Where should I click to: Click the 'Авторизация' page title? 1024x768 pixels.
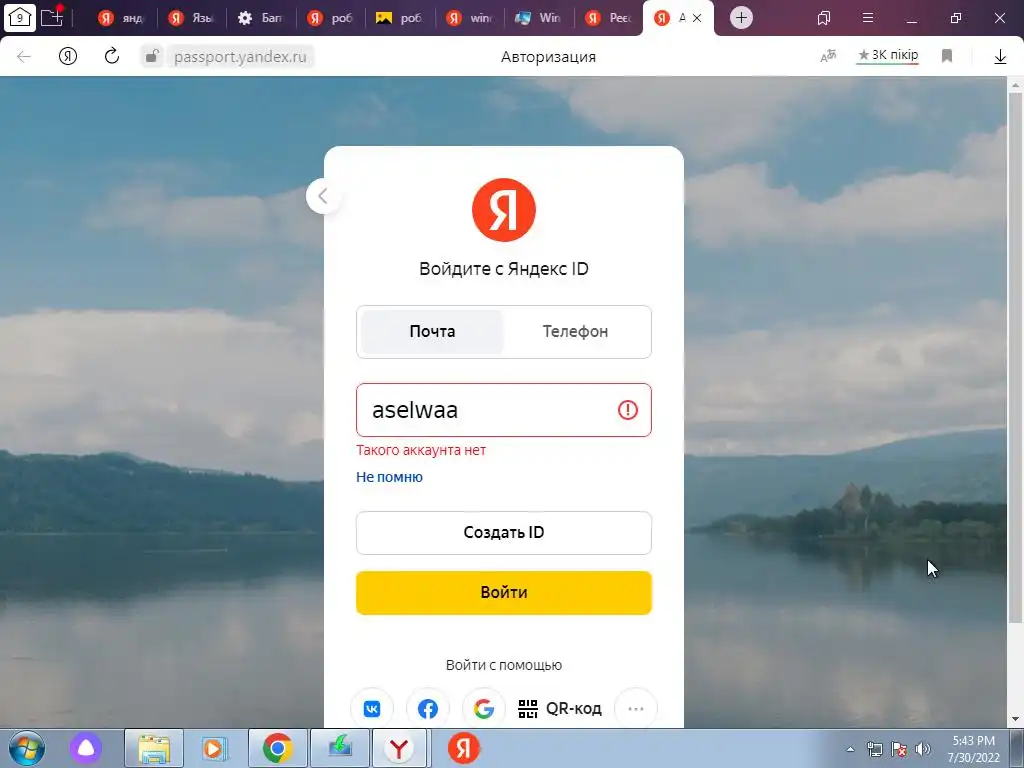[549, 57]
